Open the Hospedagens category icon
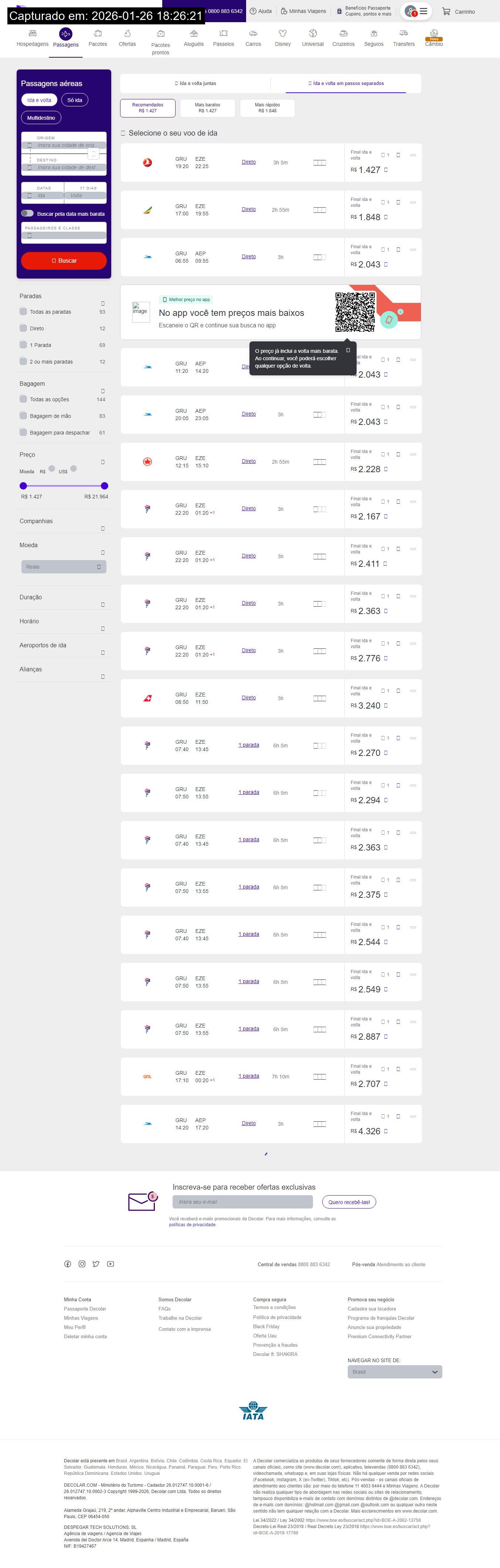 coord(32,34)
